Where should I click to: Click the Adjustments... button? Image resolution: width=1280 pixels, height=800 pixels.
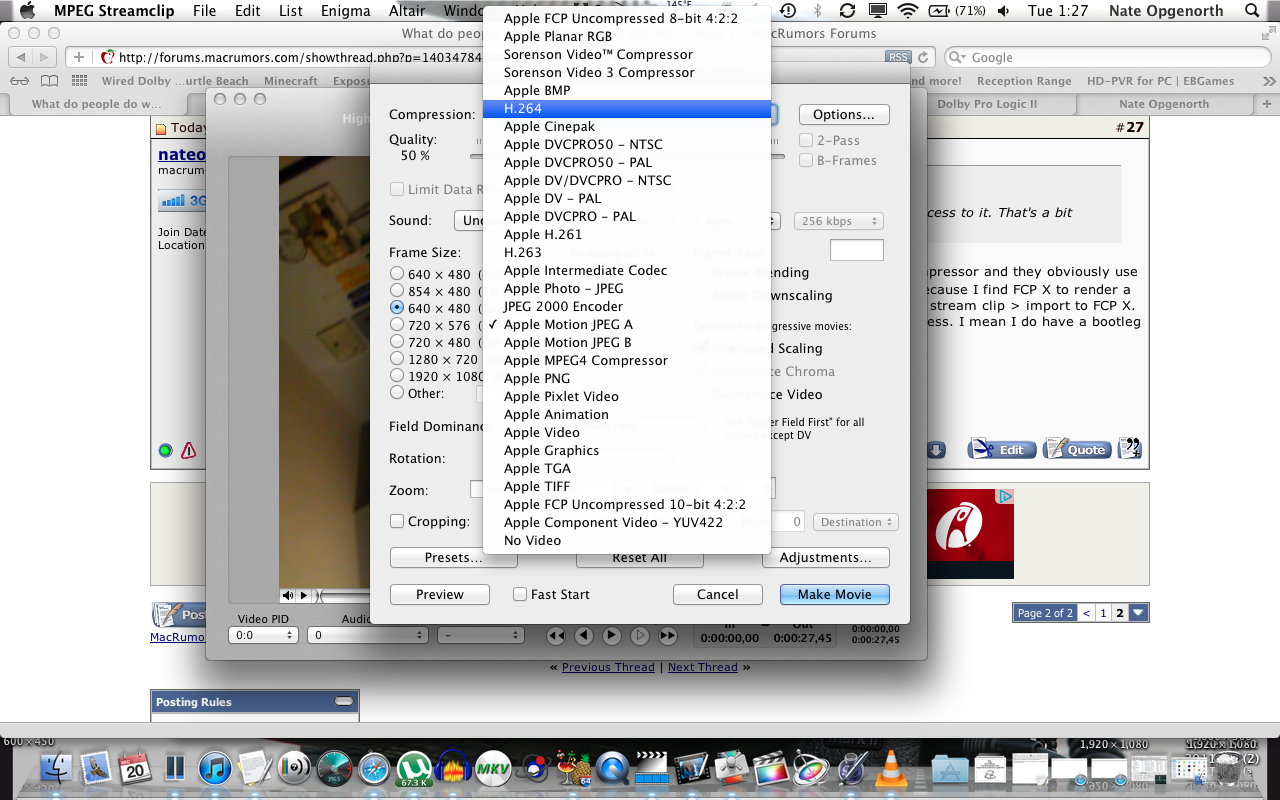click(x=826, y=558)
